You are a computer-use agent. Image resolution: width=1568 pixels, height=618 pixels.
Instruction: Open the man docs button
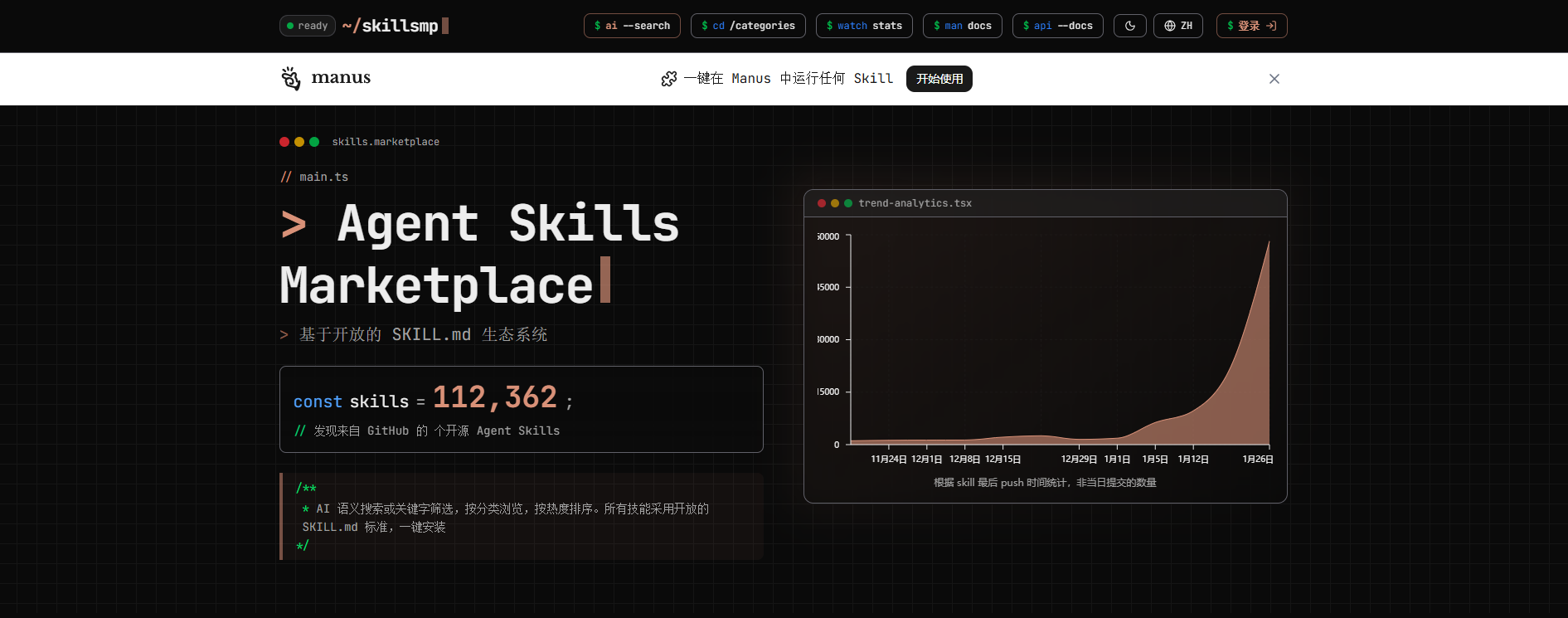963,26
